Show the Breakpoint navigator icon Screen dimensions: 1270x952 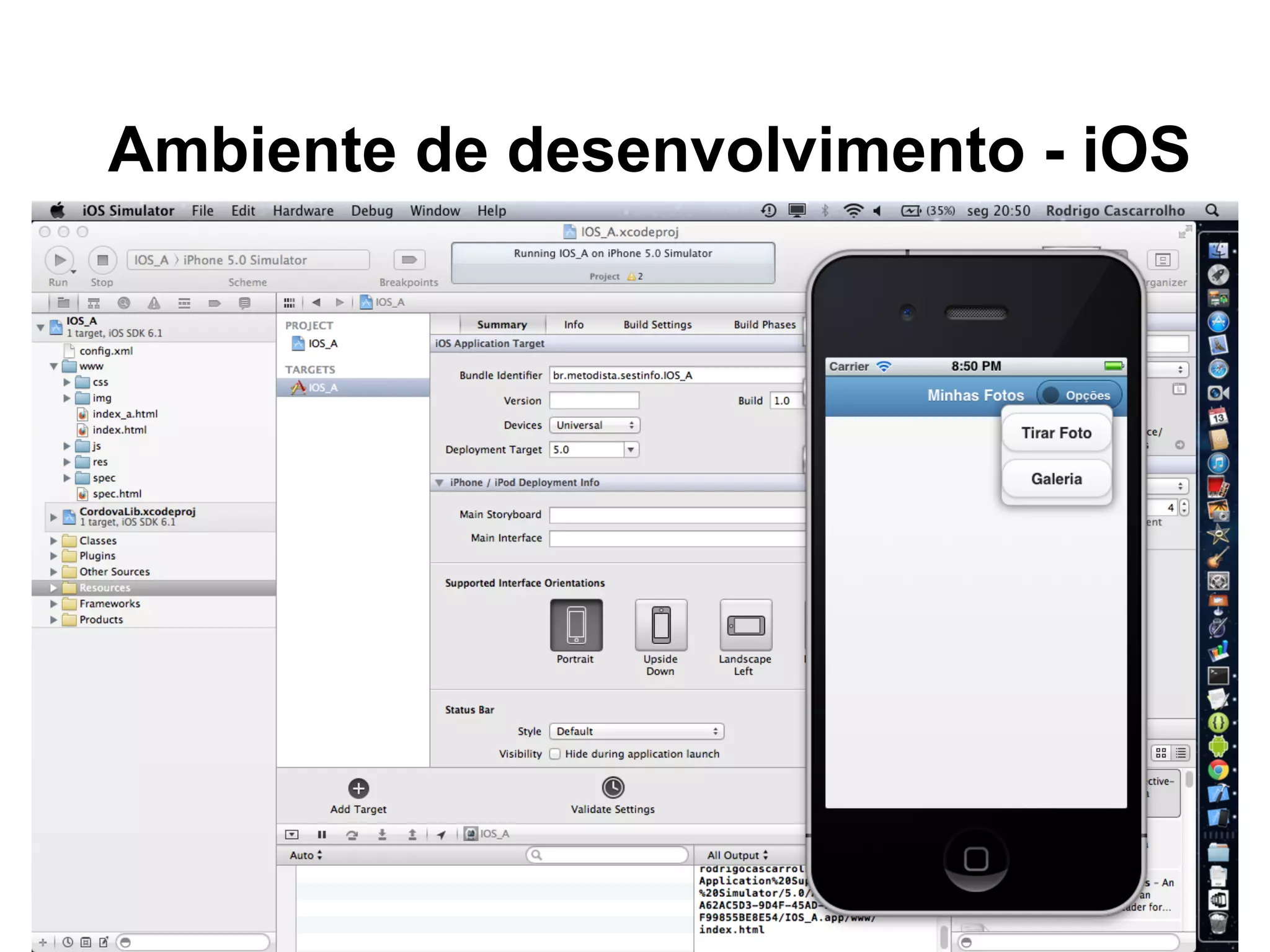(x=215, y=303)
